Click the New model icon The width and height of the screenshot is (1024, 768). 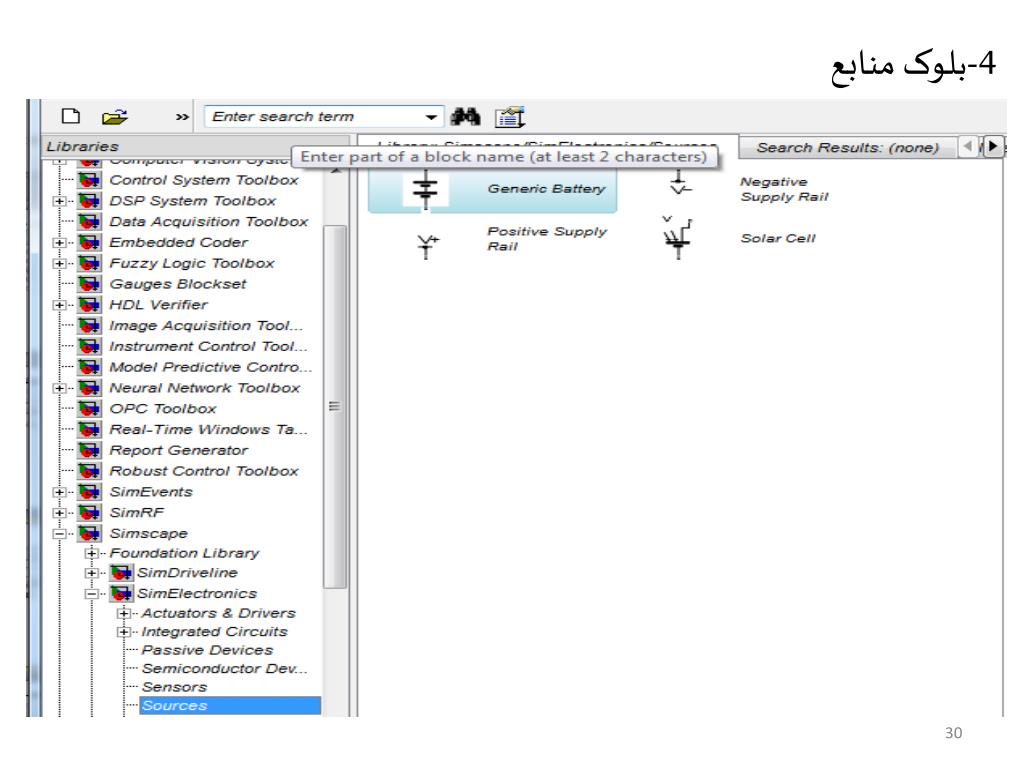(x=71, y=116)
